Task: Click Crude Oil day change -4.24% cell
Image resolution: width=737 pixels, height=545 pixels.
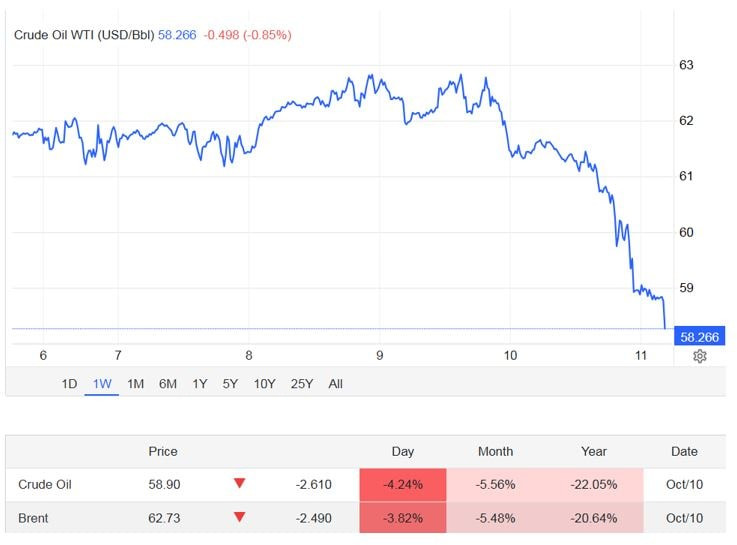Action: click(403, 485)
